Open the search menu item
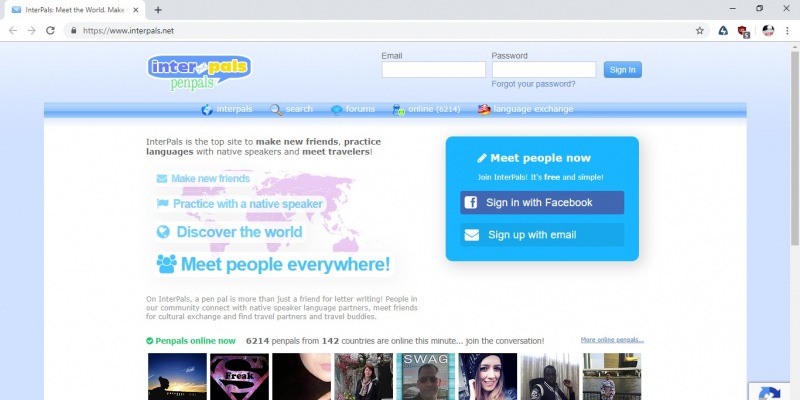Viewport: 800px width, 400px height. click(x=299, y=109)
